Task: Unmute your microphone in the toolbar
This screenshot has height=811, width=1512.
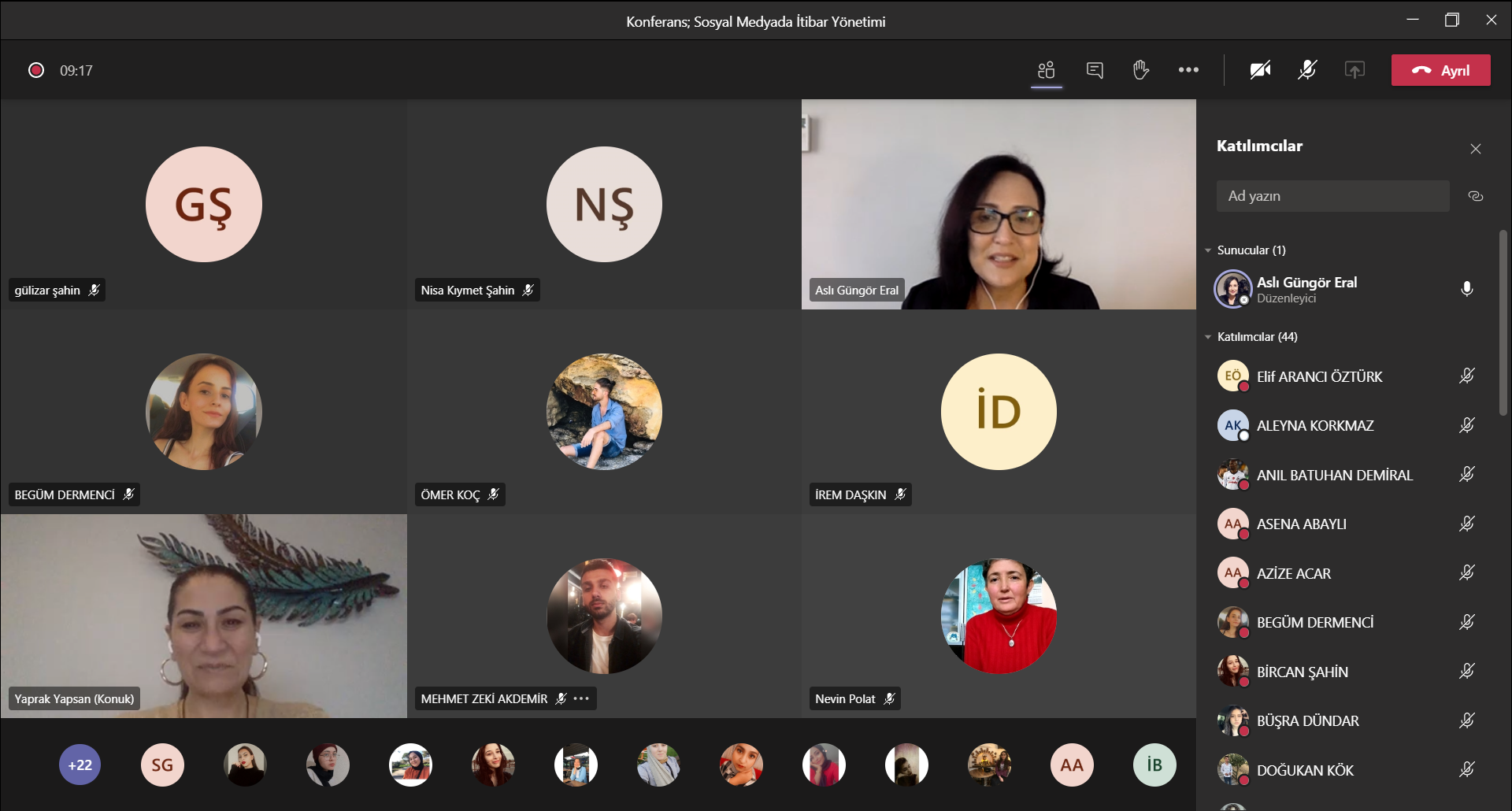Action: (1307, 70)
